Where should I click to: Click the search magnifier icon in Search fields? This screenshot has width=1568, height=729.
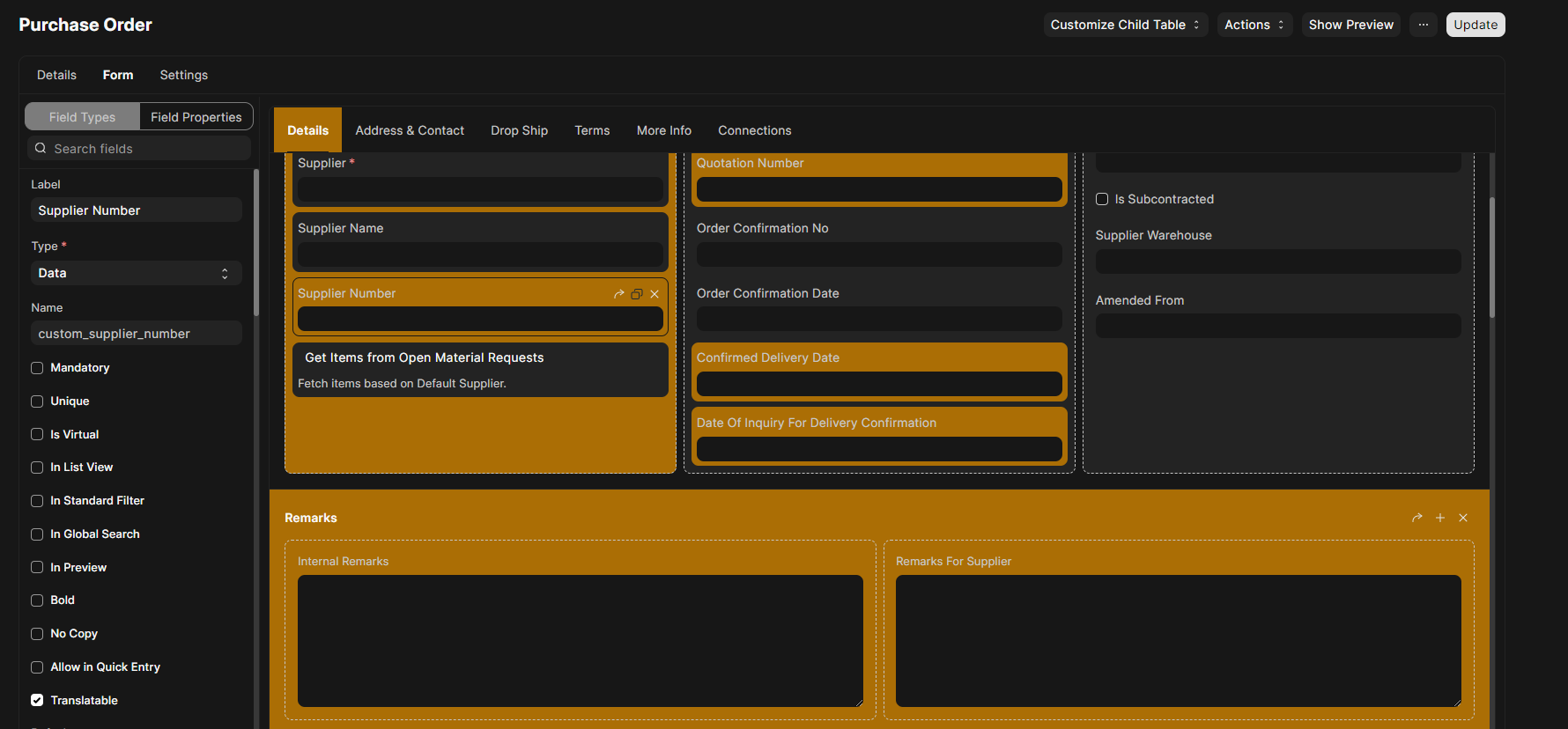41,149
